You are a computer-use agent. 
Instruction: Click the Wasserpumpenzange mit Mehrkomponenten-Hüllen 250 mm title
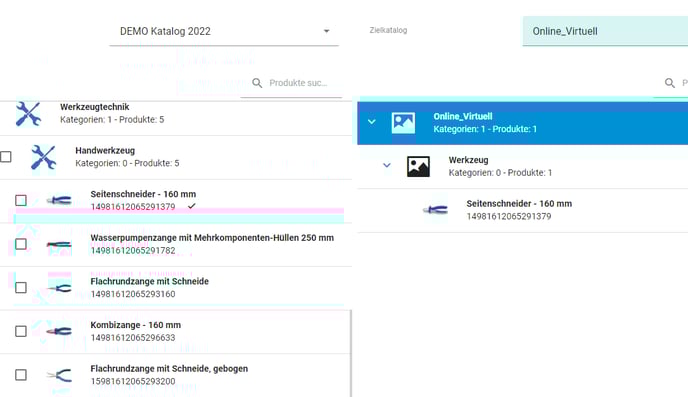212,238
